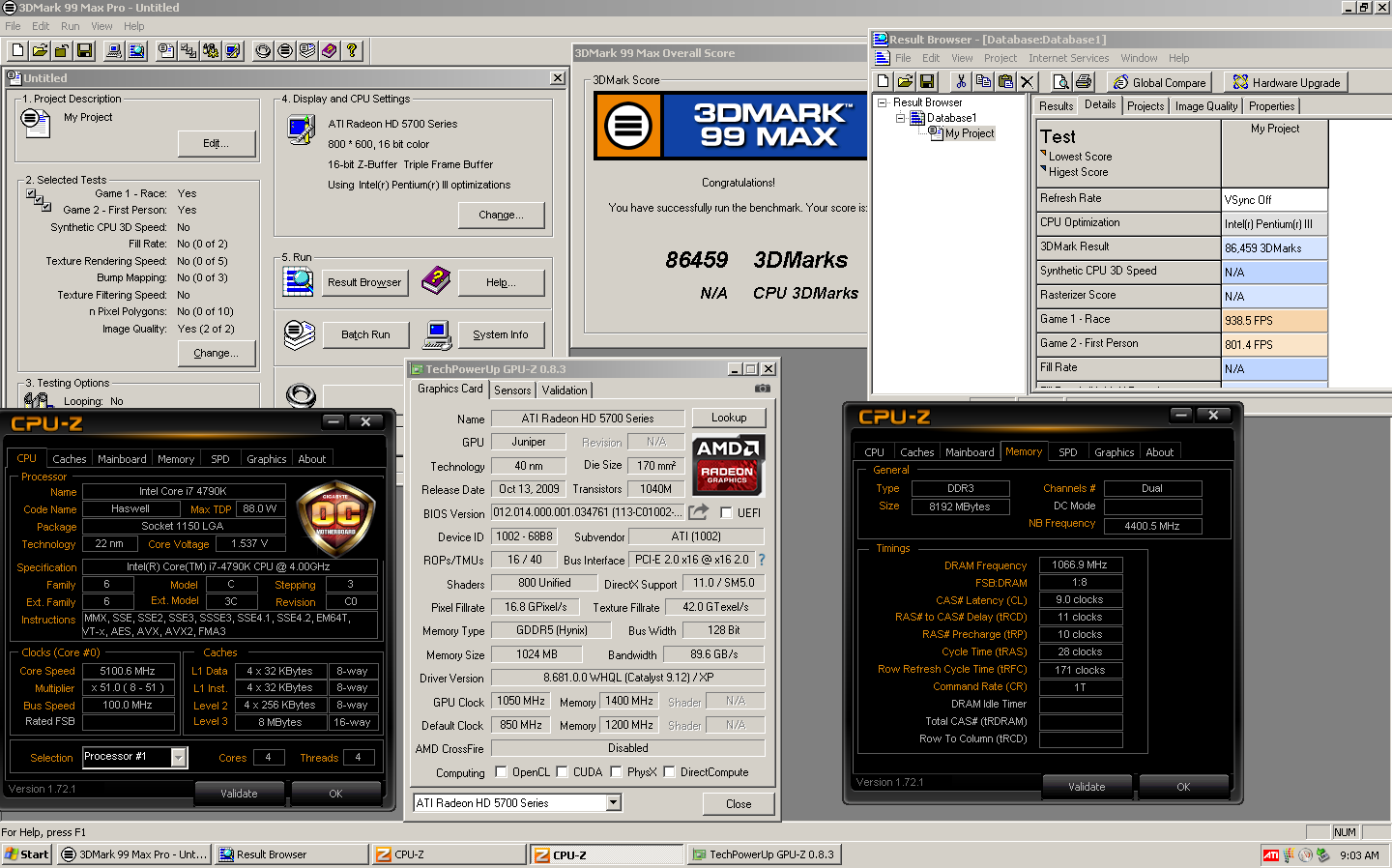The height and width of the screenshot is (868, 1392).
Task: Open the View menu in 3DMark menu bar
Action: click(x=101, y=26)
